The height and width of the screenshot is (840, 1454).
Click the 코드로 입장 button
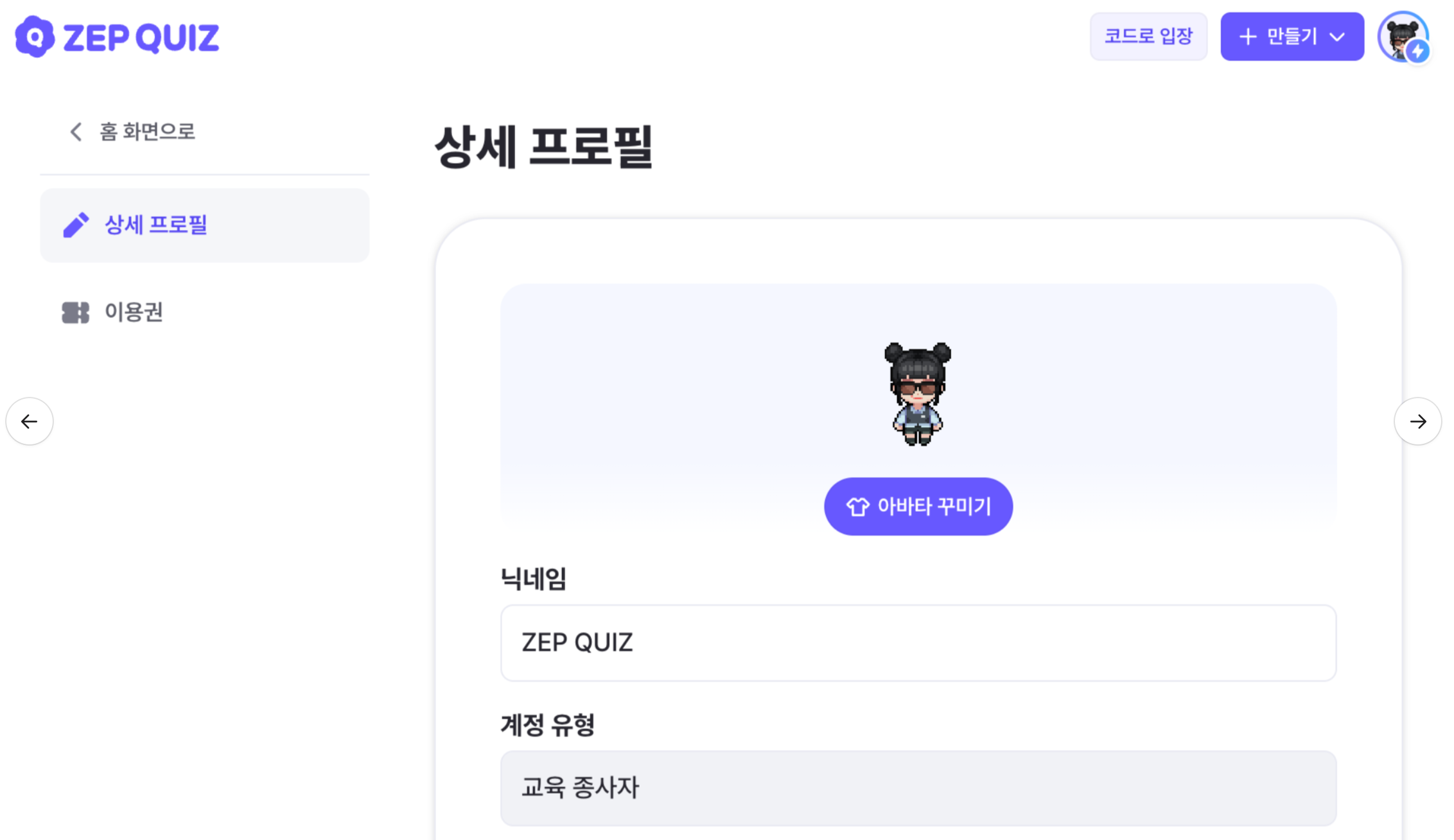(1149, 37)
